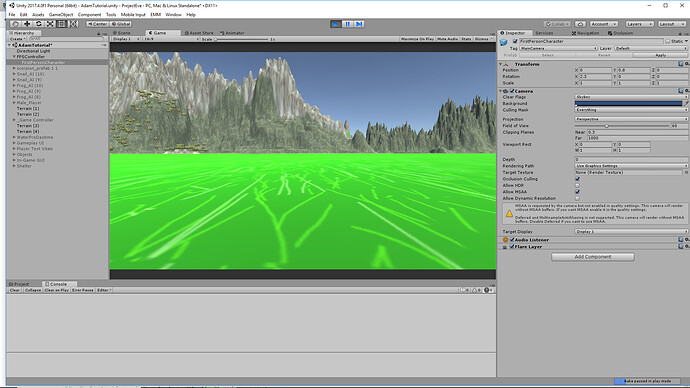Select the Hand tool in toolbar
The height and width of the screenshot is (388, 690).
coord(15,24)
